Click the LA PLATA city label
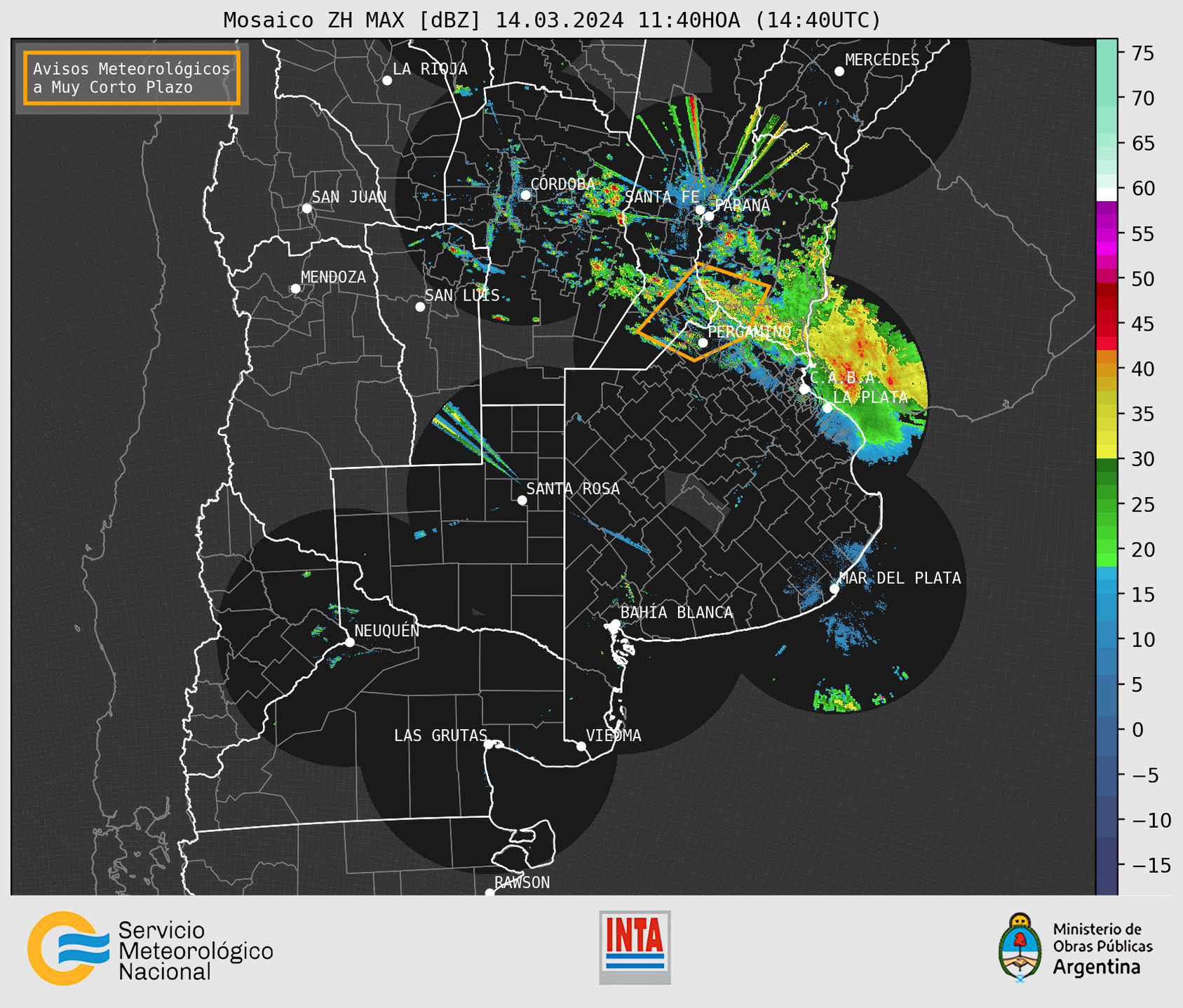This screenshot has width=1183, height=1008. [x=870, y=397]
